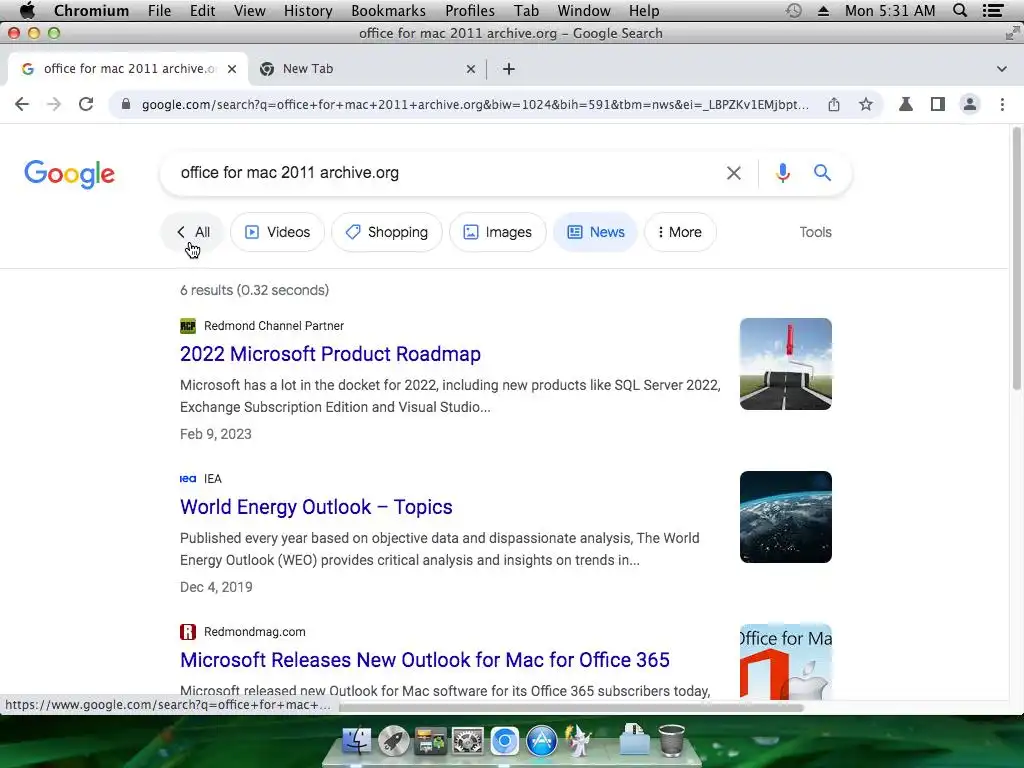Click the Office for Mac thumbnail
The image size is (1024, 768).
click(x=786, y=662)
